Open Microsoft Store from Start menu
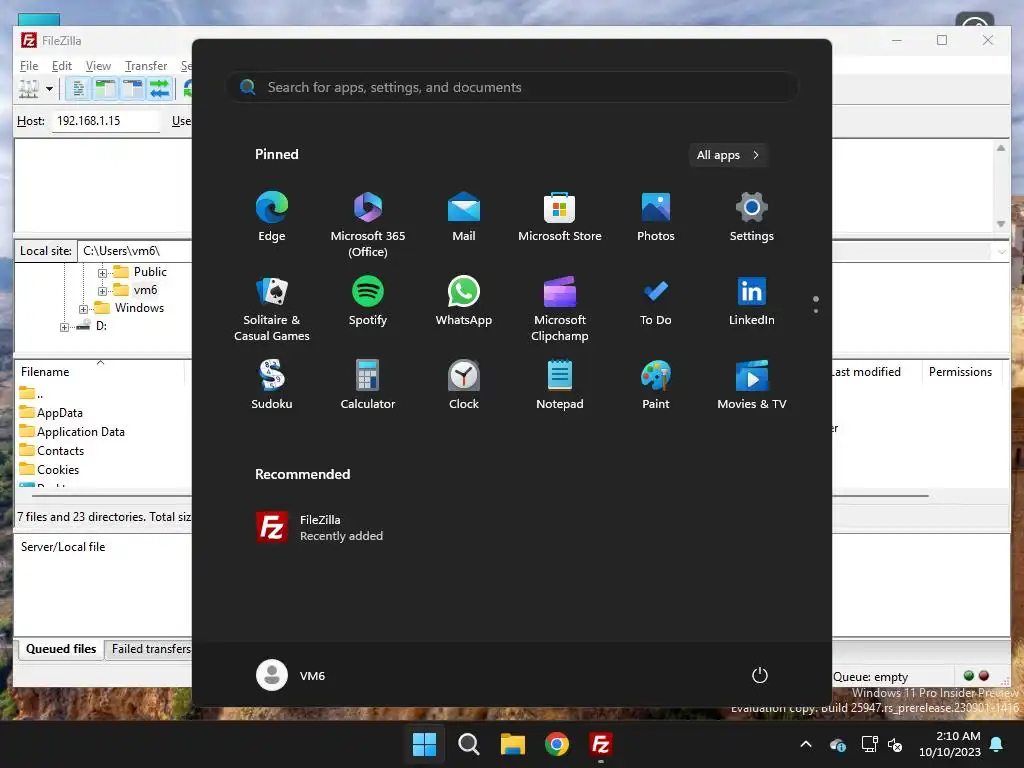The image size is (1024, 768). pyautogui.click(x=560, y=217)
